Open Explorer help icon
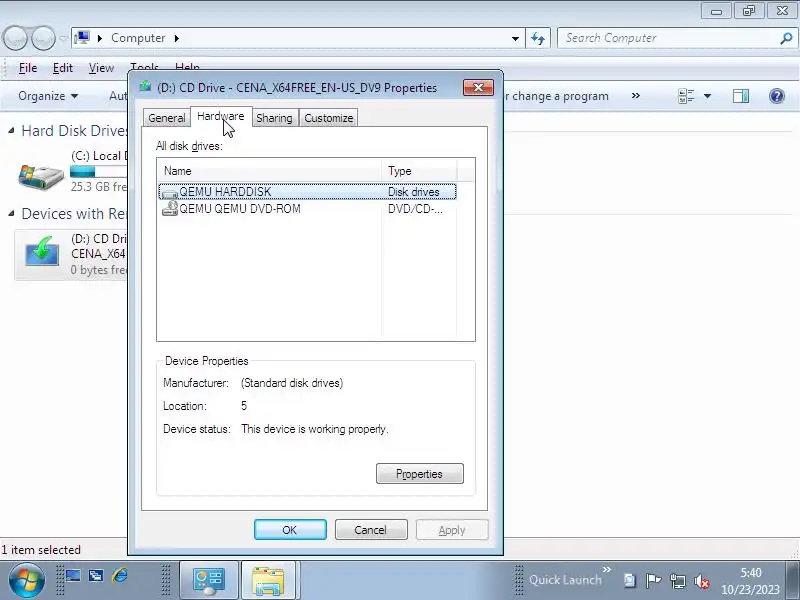 (x=777, y=95)
